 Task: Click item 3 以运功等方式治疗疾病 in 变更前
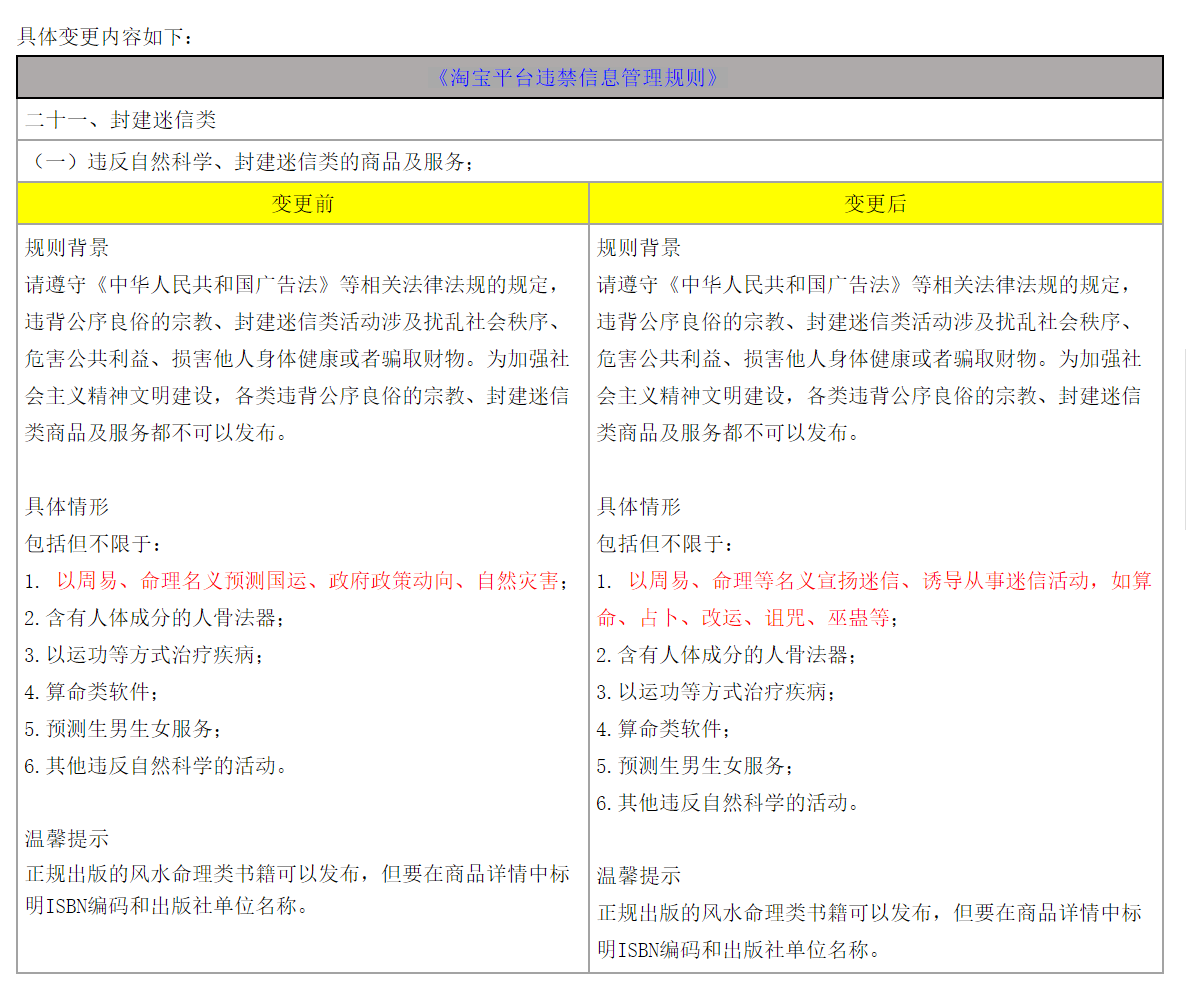coord(144,654)
